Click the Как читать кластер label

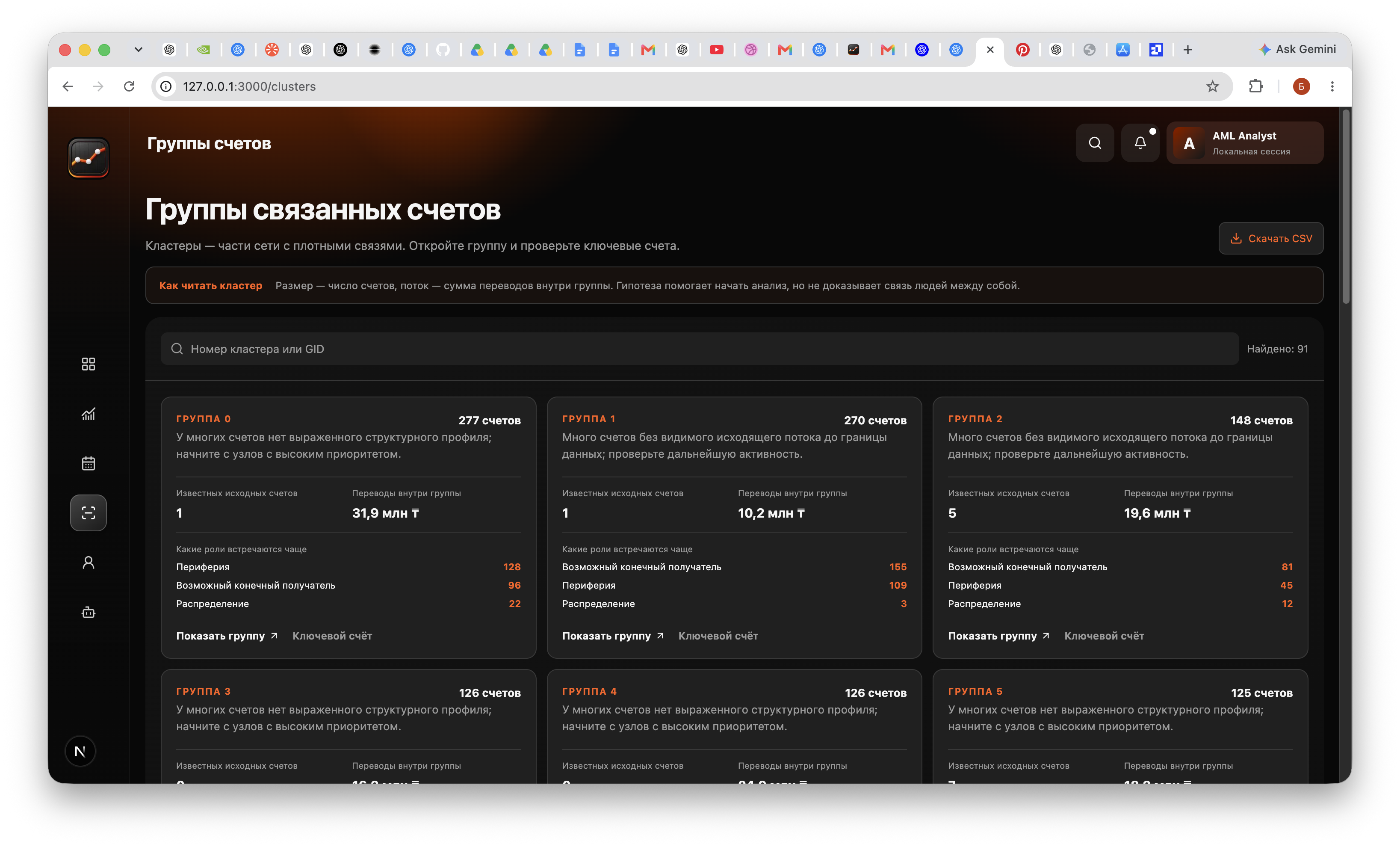[210, 285]
